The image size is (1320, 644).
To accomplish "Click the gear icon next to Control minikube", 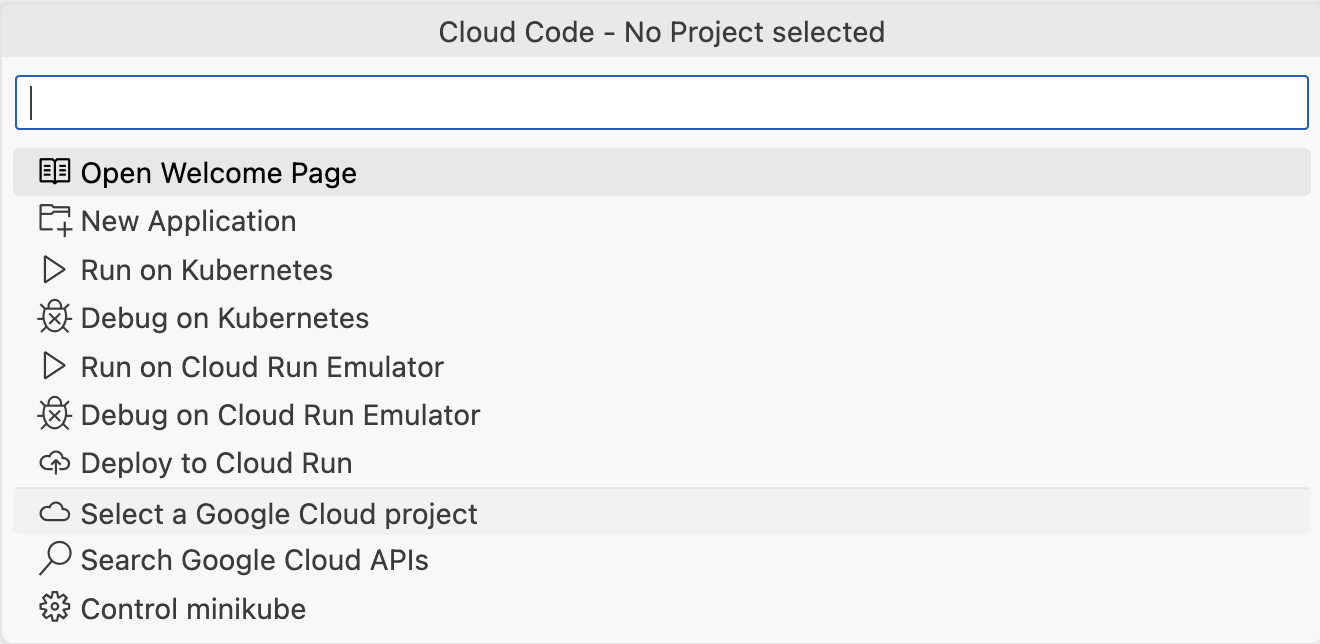I will tap(55, 608).
